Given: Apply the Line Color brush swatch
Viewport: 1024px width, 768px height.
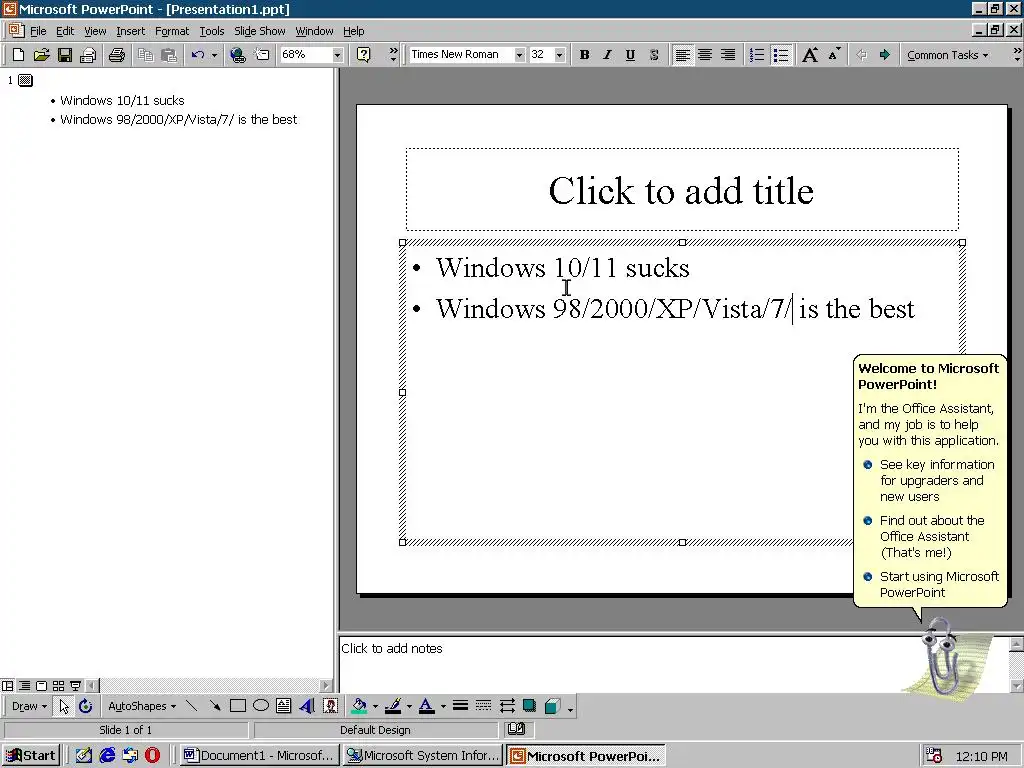Looking at the screenshot, I should 393,706.
